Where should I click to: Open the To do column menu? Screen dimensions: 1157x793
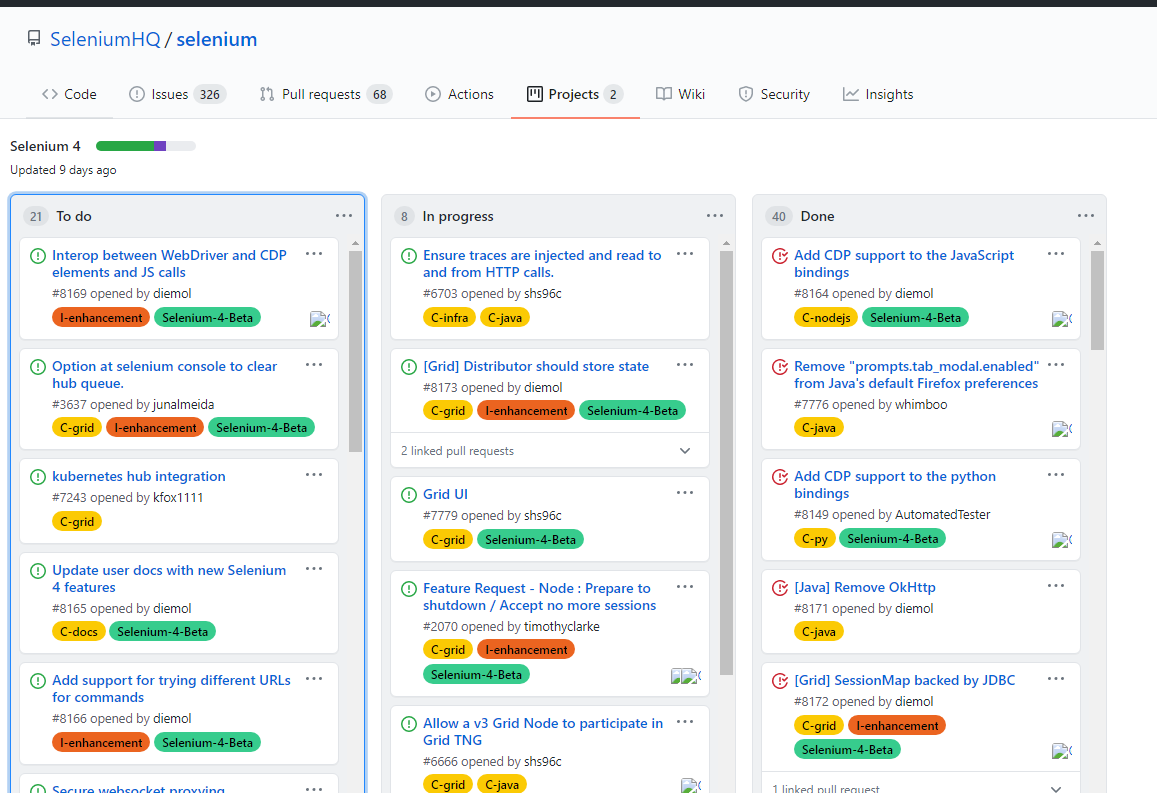click(x=344, y=215)
